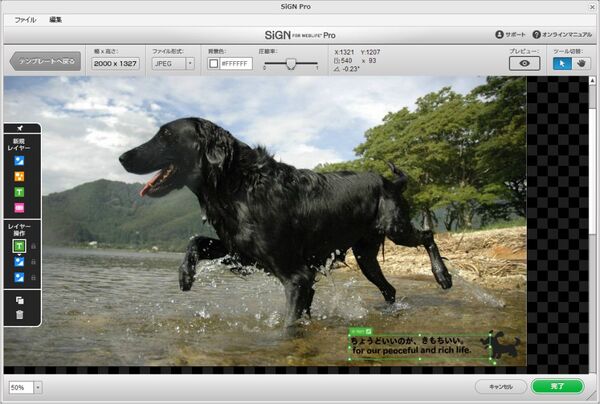This screenshot has height=404, width=600.
Task: Add a new green text layer
Action: tap(19, 192)
